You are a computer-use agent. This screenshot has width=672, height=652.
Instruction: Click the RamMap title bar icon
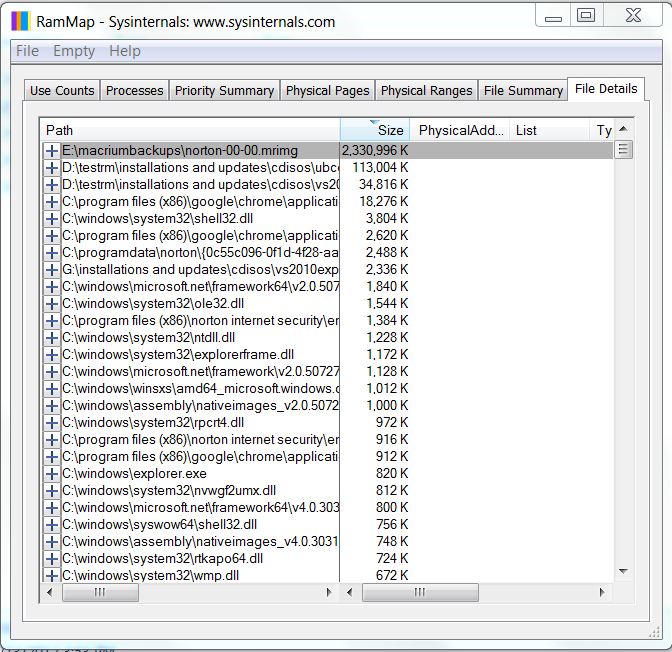21,21
